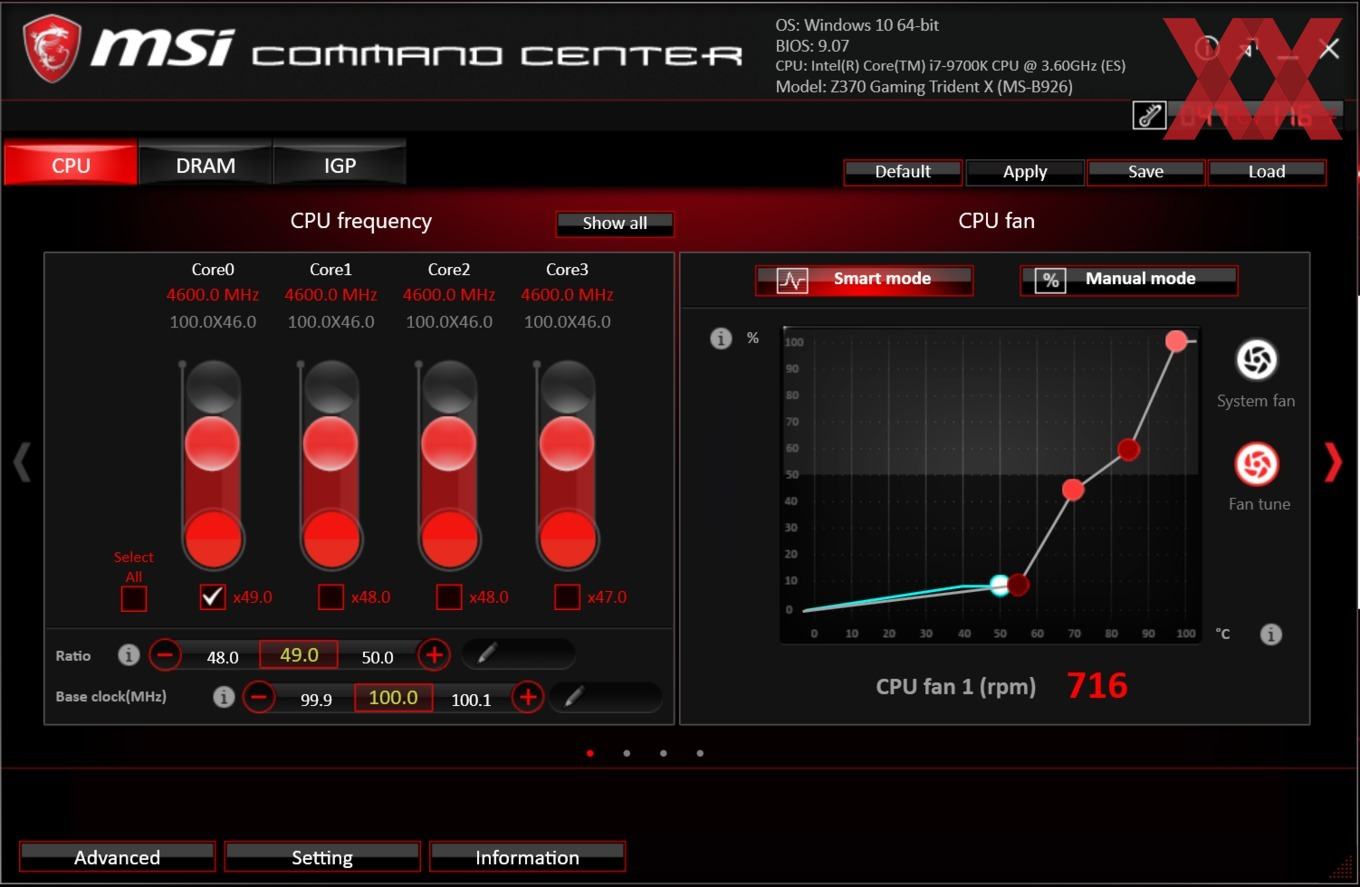Increase Ratio with plus button
Image resolution: width=1360 pixels, height=887 pixels.
point(433,655)
